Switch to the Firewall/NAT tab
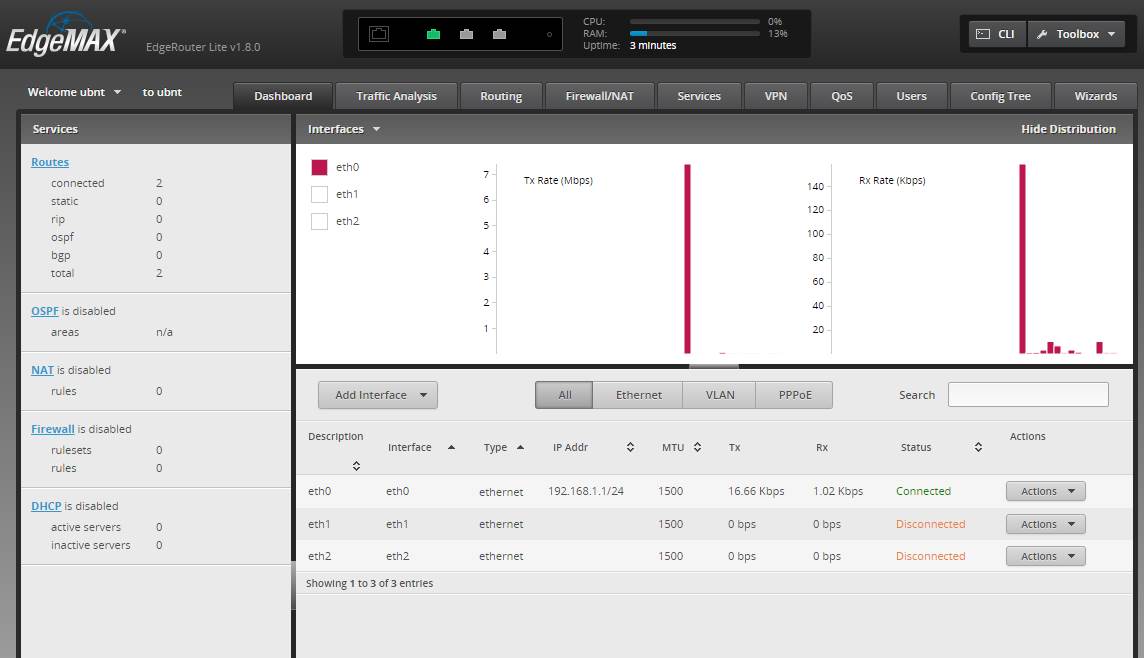Screen dimensions: 1144x658 click(x=599, y=96)
